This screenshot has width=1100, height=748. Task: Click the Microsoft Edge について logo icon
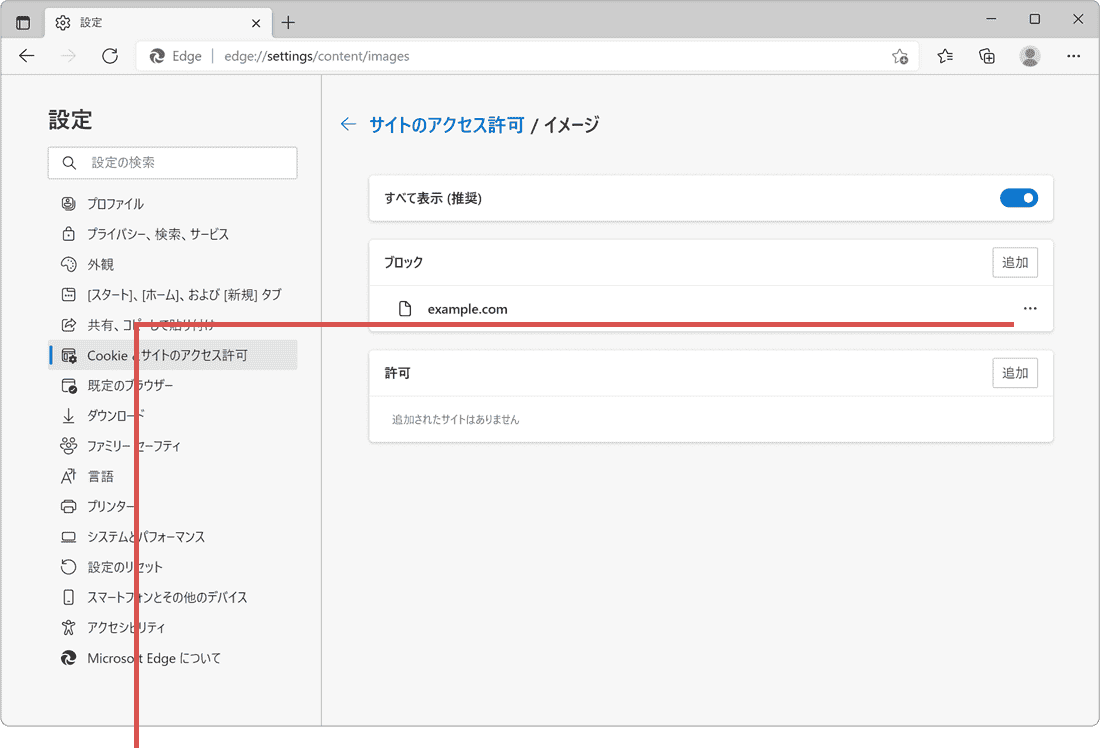(68, 658)
